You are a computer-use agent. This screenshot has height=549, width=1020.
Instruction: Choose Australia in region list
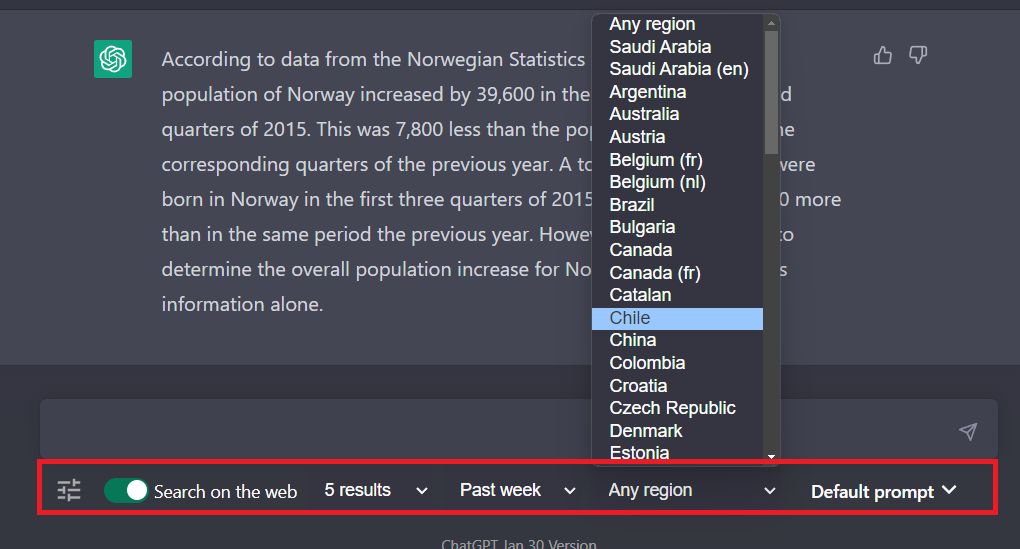[677, 114]
